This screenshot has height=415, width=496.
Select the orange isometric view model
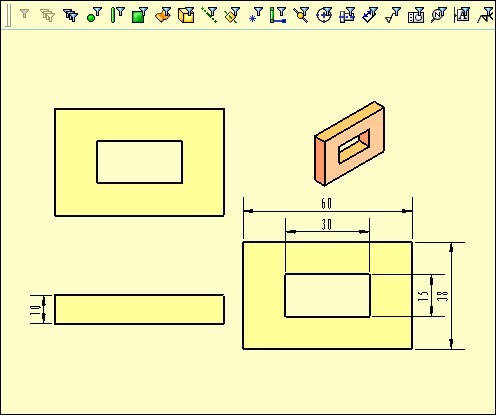point(349,143)
